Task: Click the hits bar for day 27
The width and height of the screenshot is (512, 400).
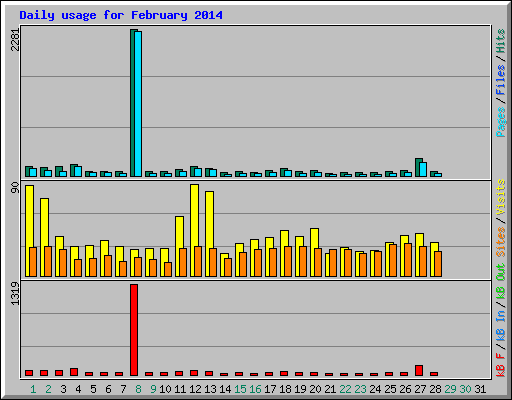Action: [418, 167]
